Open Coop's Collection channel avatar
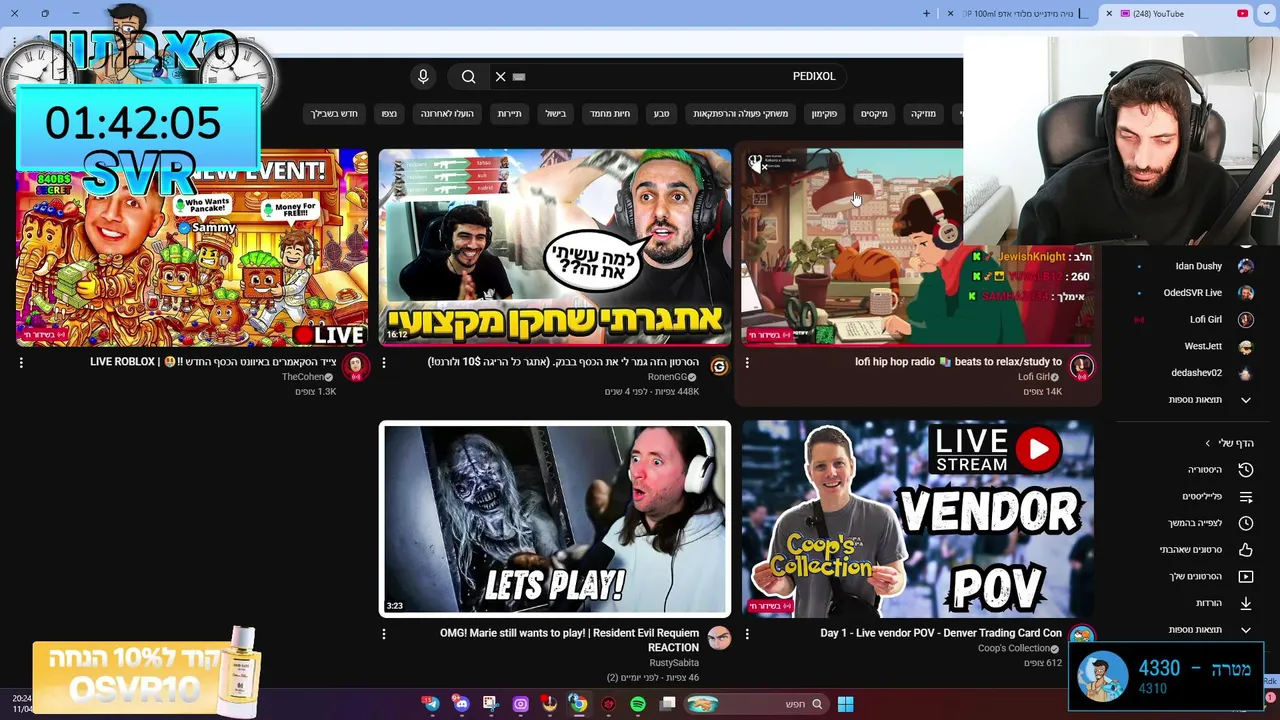 coord(1081,637)
